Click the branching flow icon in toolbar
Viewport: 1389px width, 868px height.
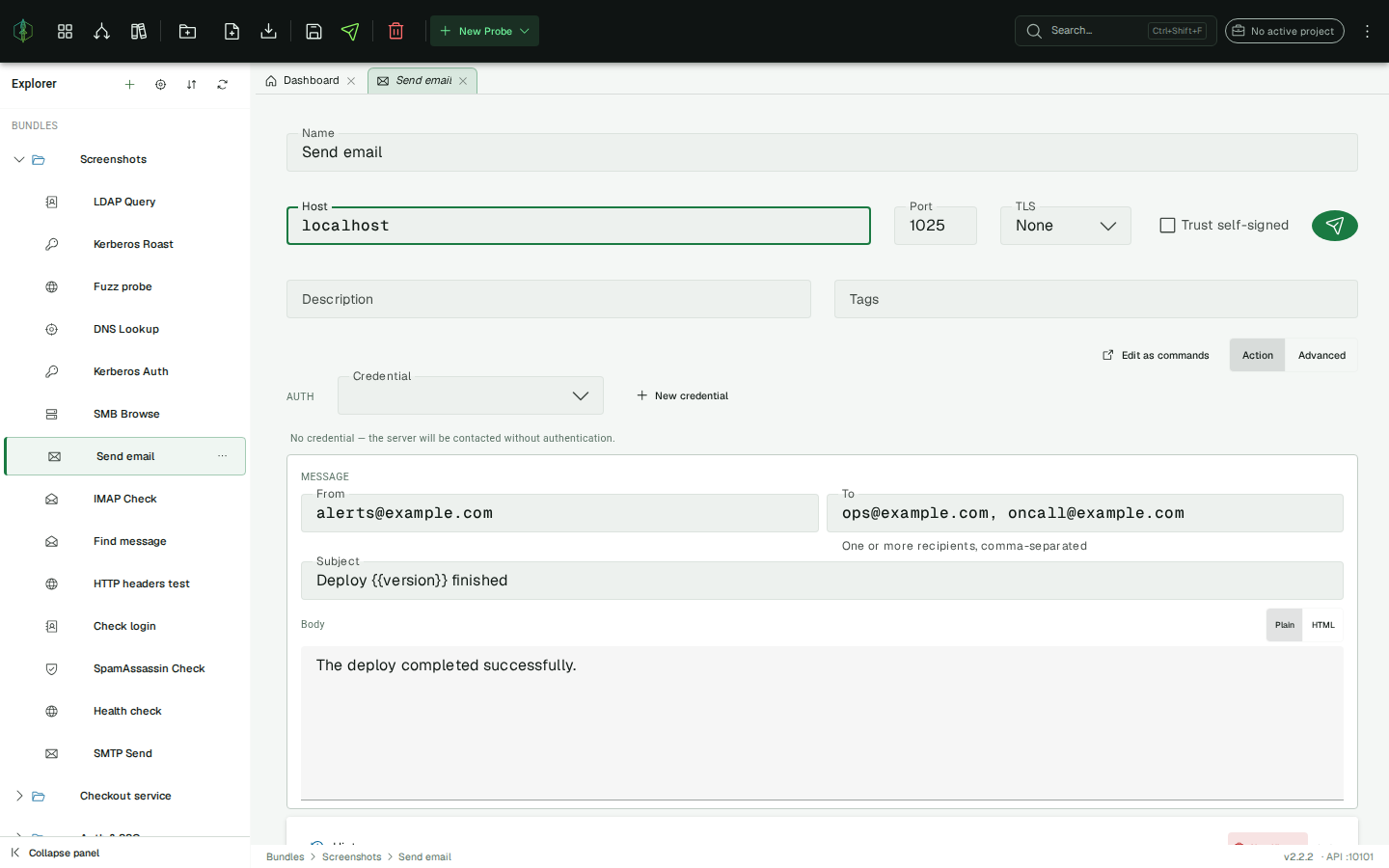click(x=101, y=31)
